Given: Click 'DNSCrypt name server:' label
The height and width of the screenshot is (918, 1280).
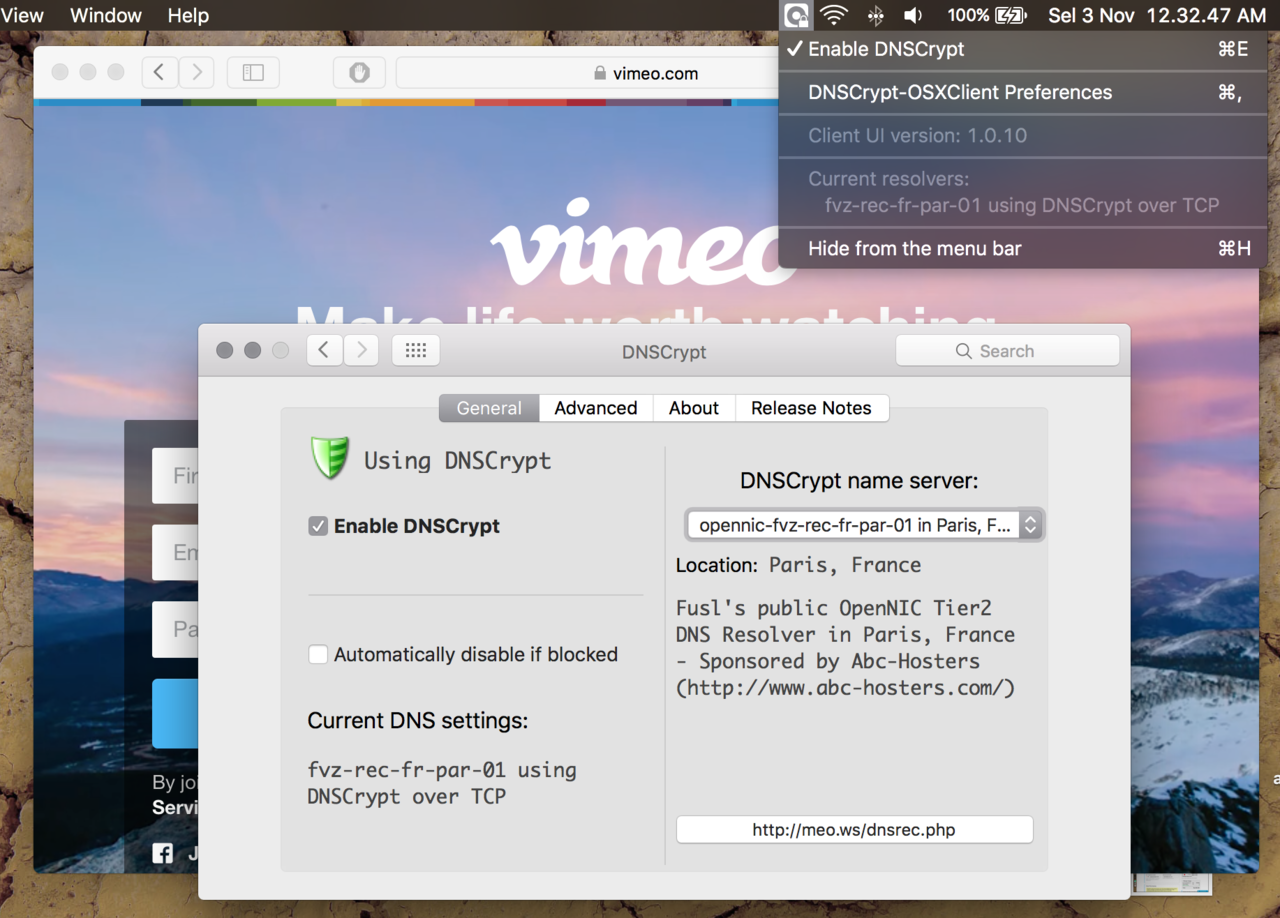Looking at the screenshot, I should pyautogui.click(x=859, y=481).
